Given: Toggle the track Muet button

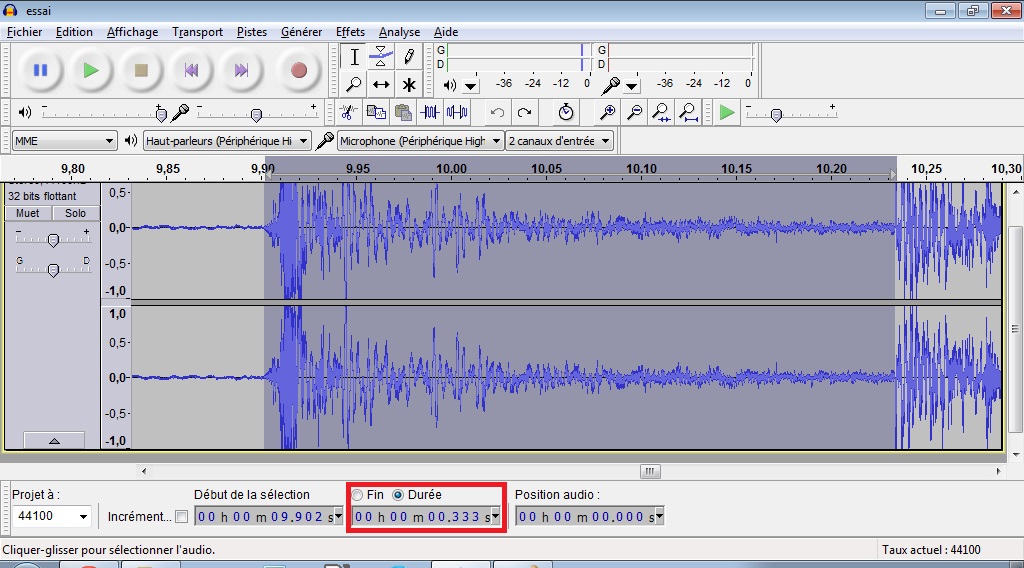Looking at the screenshot, I should click(x=27, y=213).
